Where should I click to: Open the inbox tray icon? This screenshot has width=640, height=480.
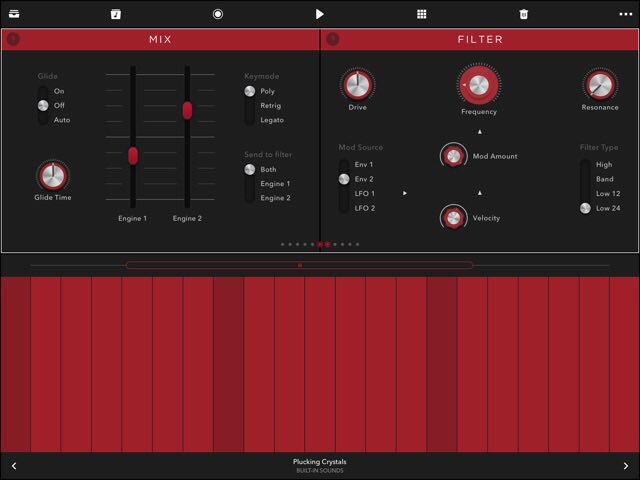[14, 14]
